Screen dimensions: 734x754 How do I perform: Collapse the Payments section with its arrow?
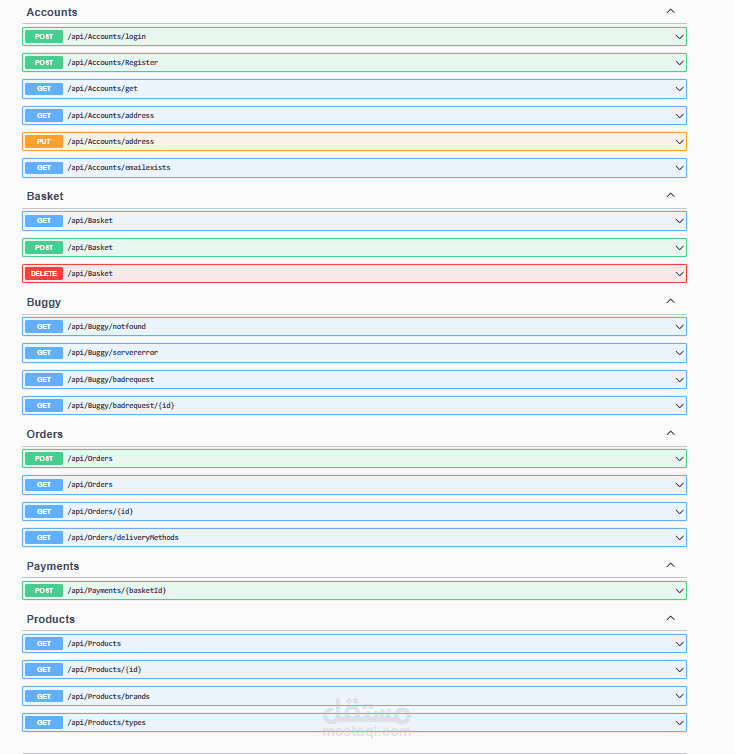click(671, 565)
